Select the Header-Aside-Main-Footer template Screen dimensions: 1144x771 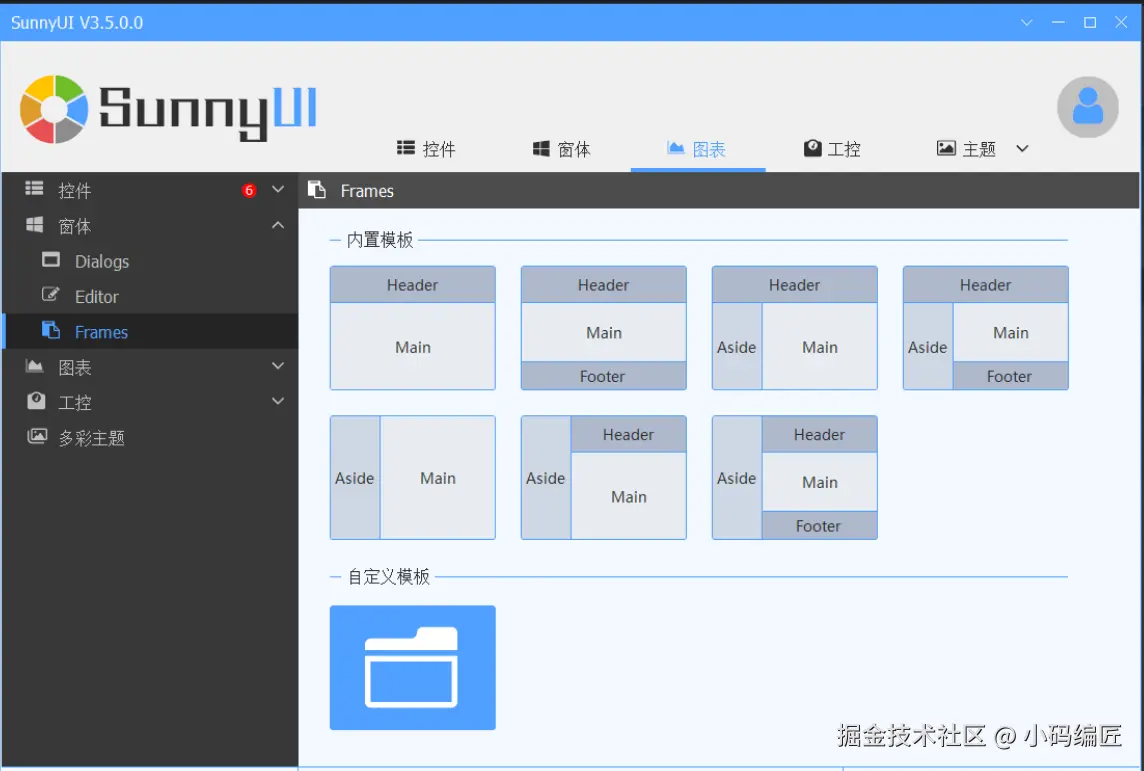(x=986, y=328)
